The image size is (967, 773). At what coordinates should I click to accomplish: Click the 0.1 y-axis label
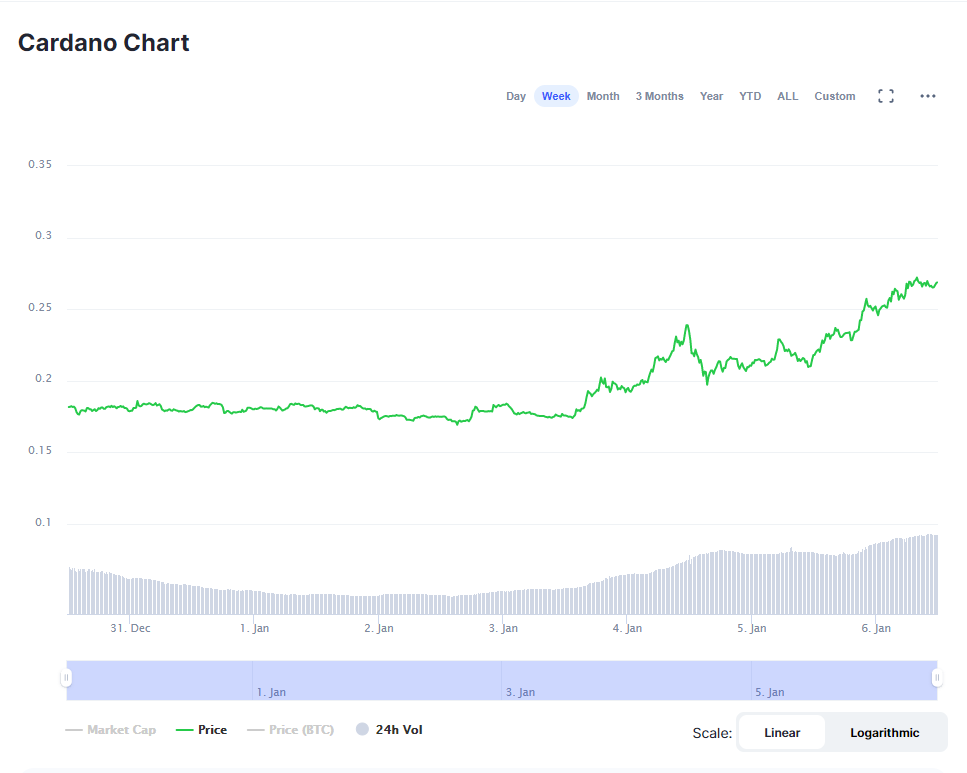tap(43, 522)
